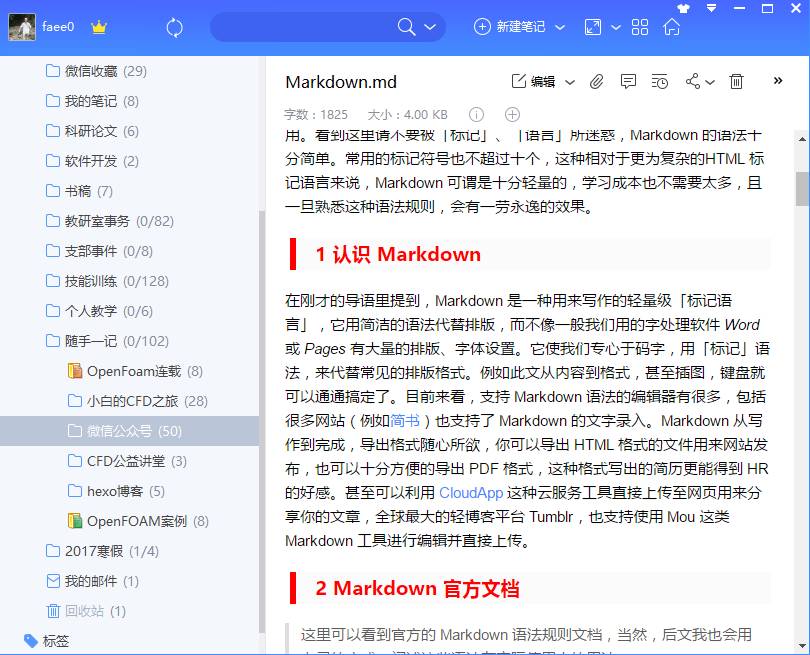Click the home icon in header

[672, 27]
